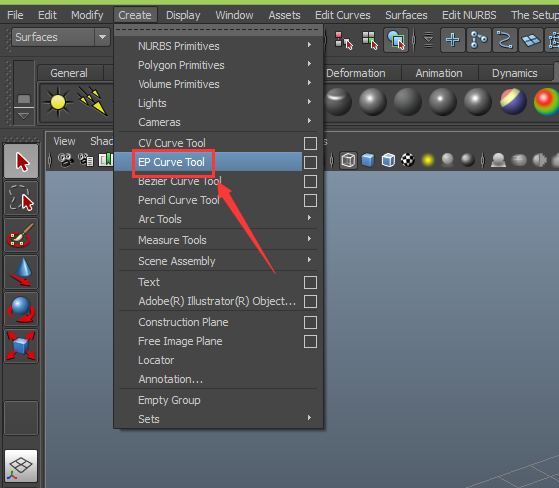Viewport: 559px width, 488px height.
Task: Toggle use all lights yellow ball icon
Action: tap(428, 160)
